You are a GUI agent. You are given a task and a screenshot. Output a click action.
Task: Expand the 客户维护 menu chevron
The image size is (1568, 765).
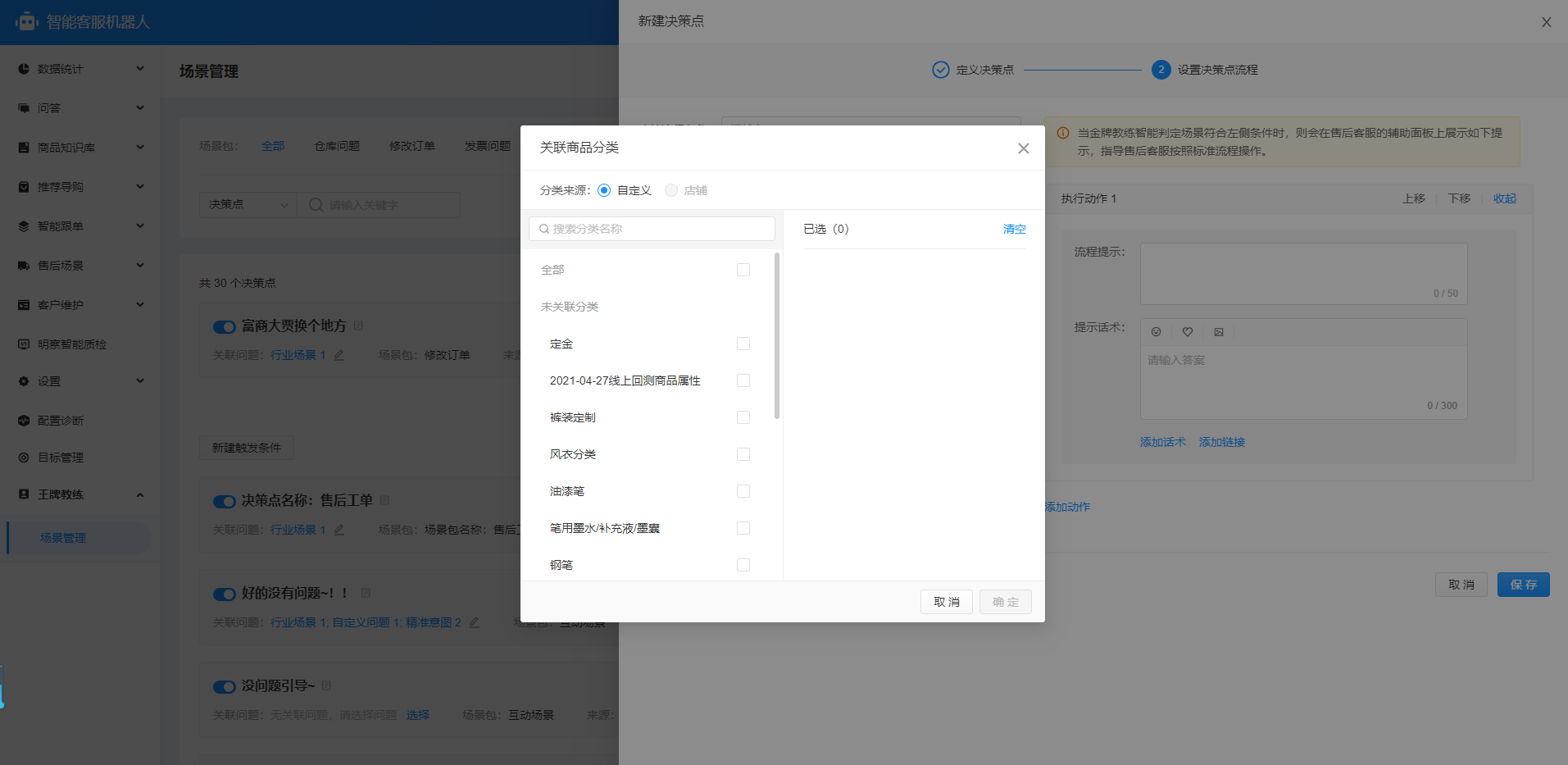coord(140,305)
